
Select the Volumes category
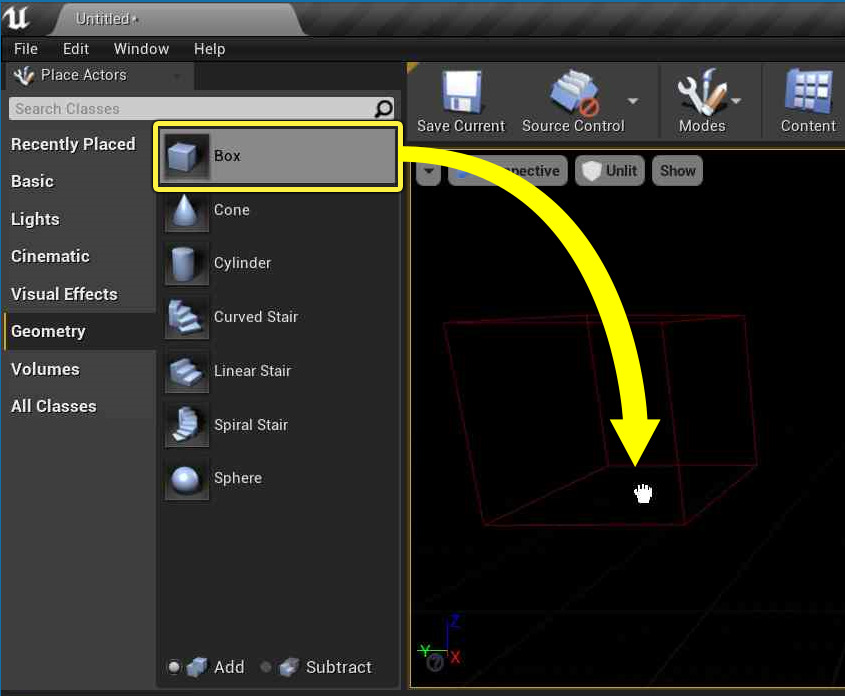click(46, 369)
